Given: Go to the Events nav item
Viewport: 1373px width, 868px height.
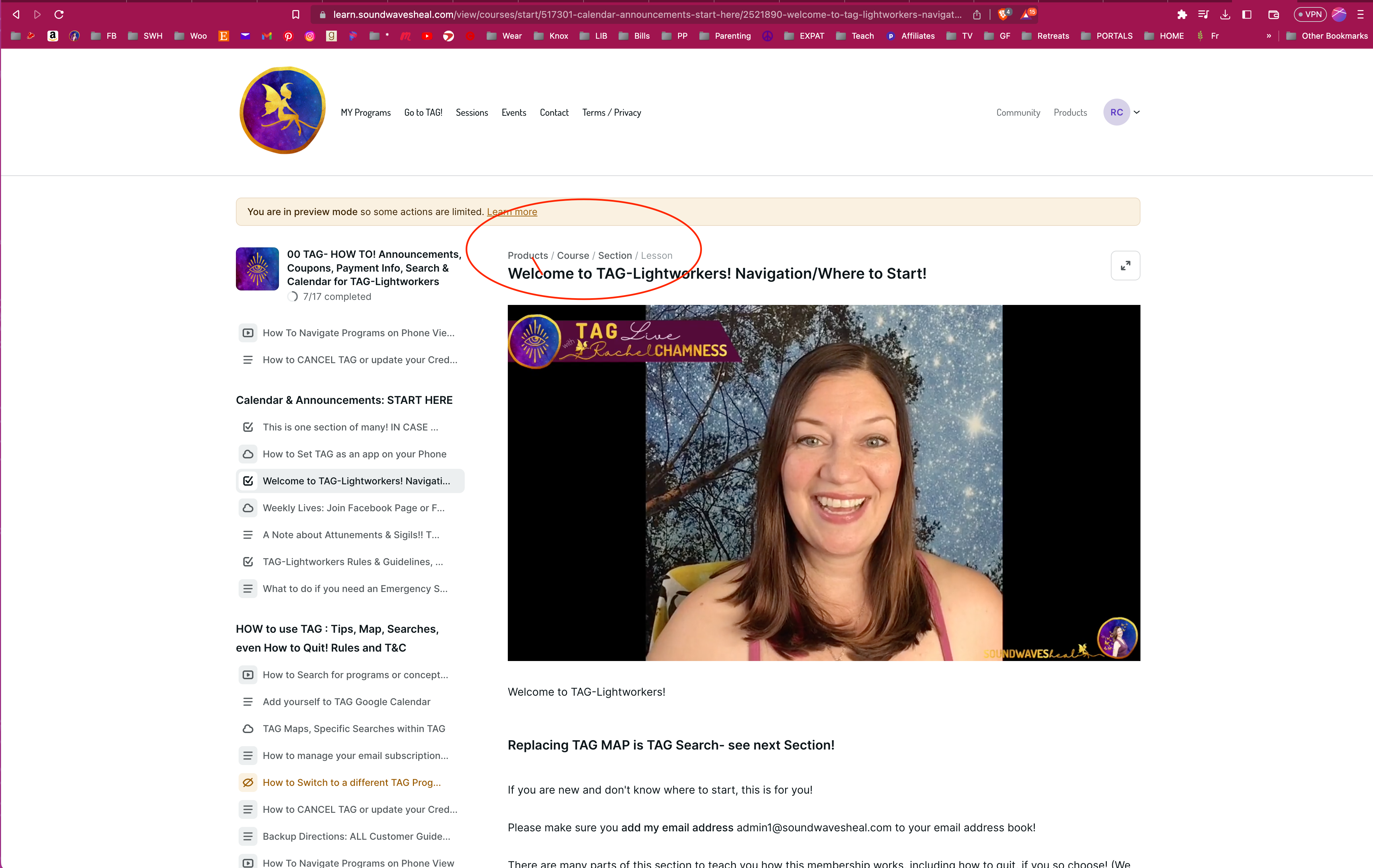Looking at the screenshot, I should 513,113.
